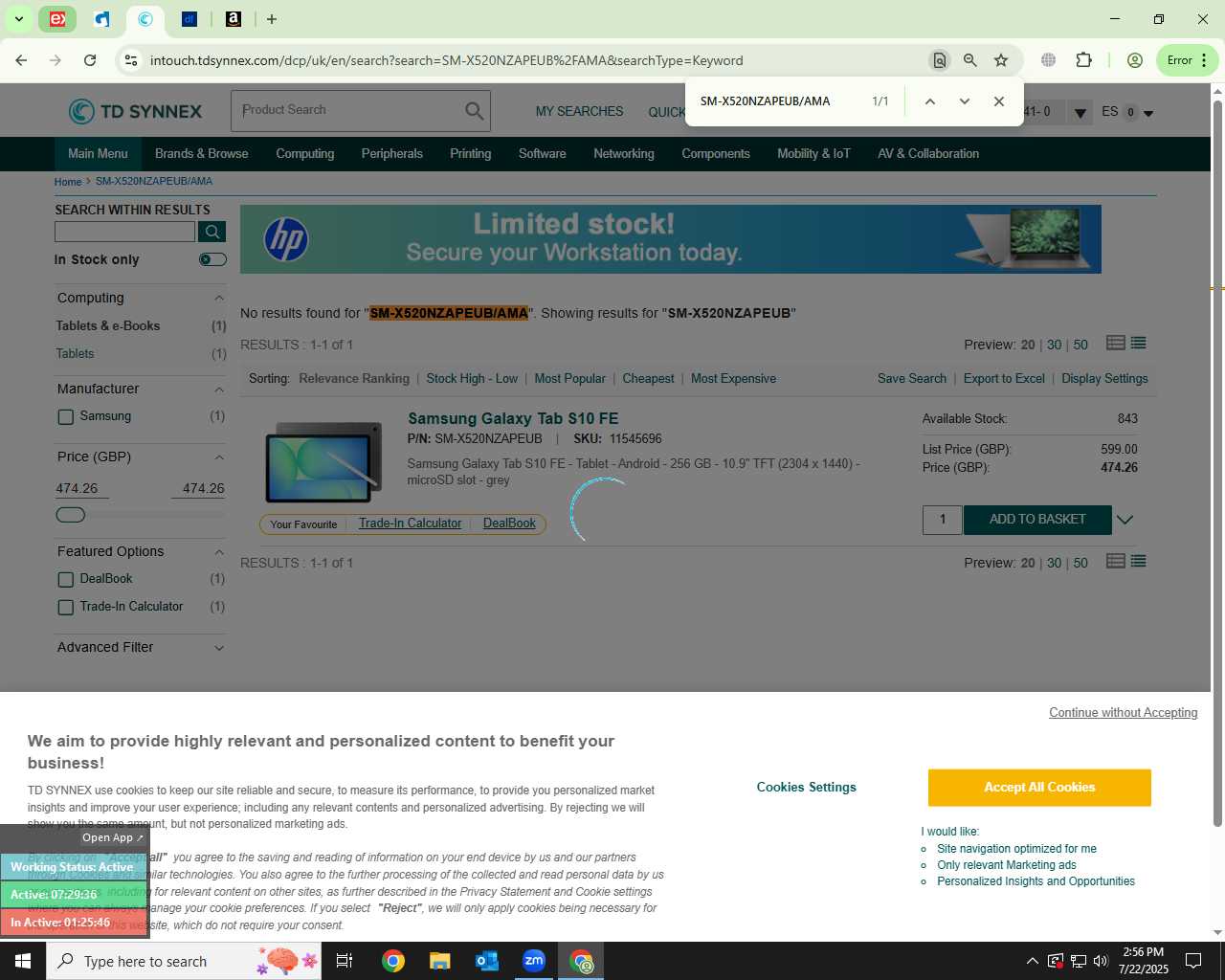Collapse the Price (GBP) filter section
Screen dimensions: 1225x980
(x=219, y=457)
